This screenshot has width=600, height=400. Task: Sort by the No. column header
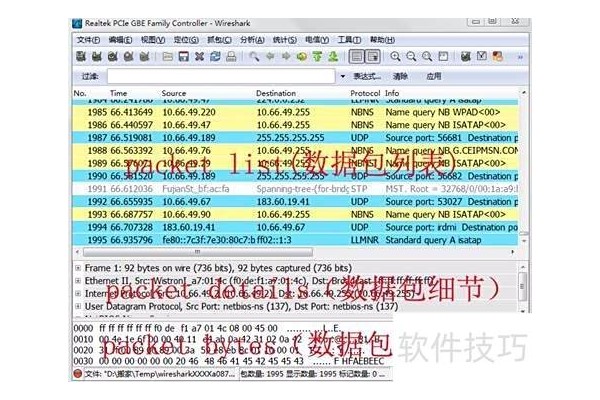coord(80,93)
